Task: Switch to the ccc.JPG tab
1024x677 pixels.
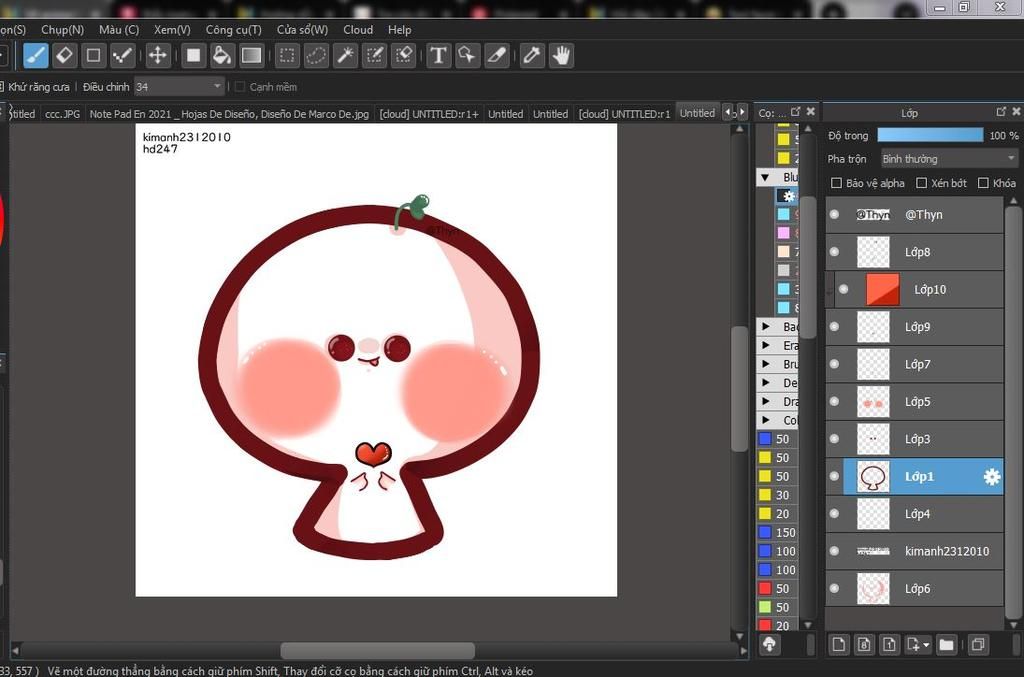Action: pyautogui.click(x=63, y=114)
